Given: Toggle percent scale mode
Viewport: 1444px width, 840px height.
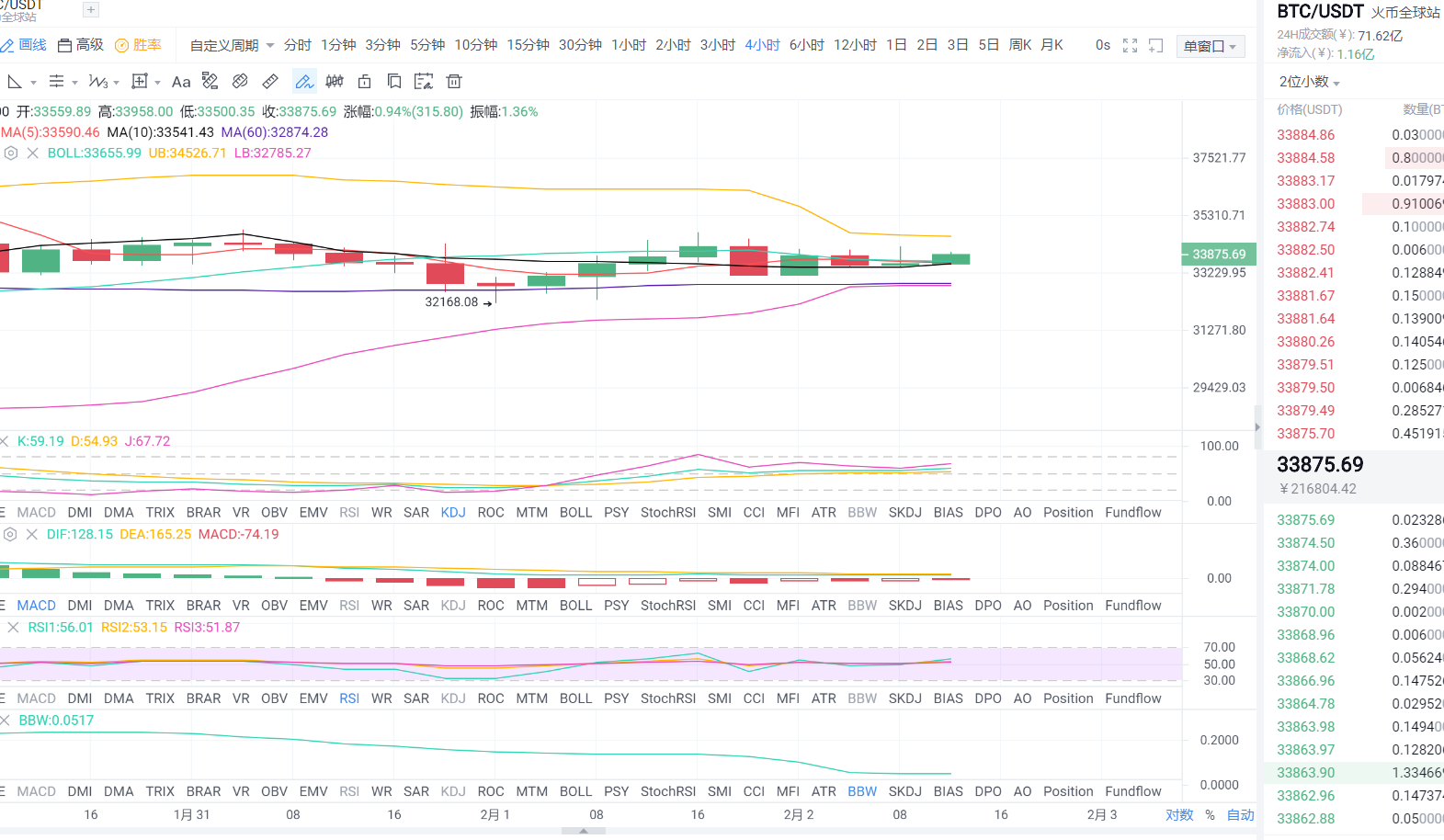Looking at the screenshot, I should pos(1210,815).
